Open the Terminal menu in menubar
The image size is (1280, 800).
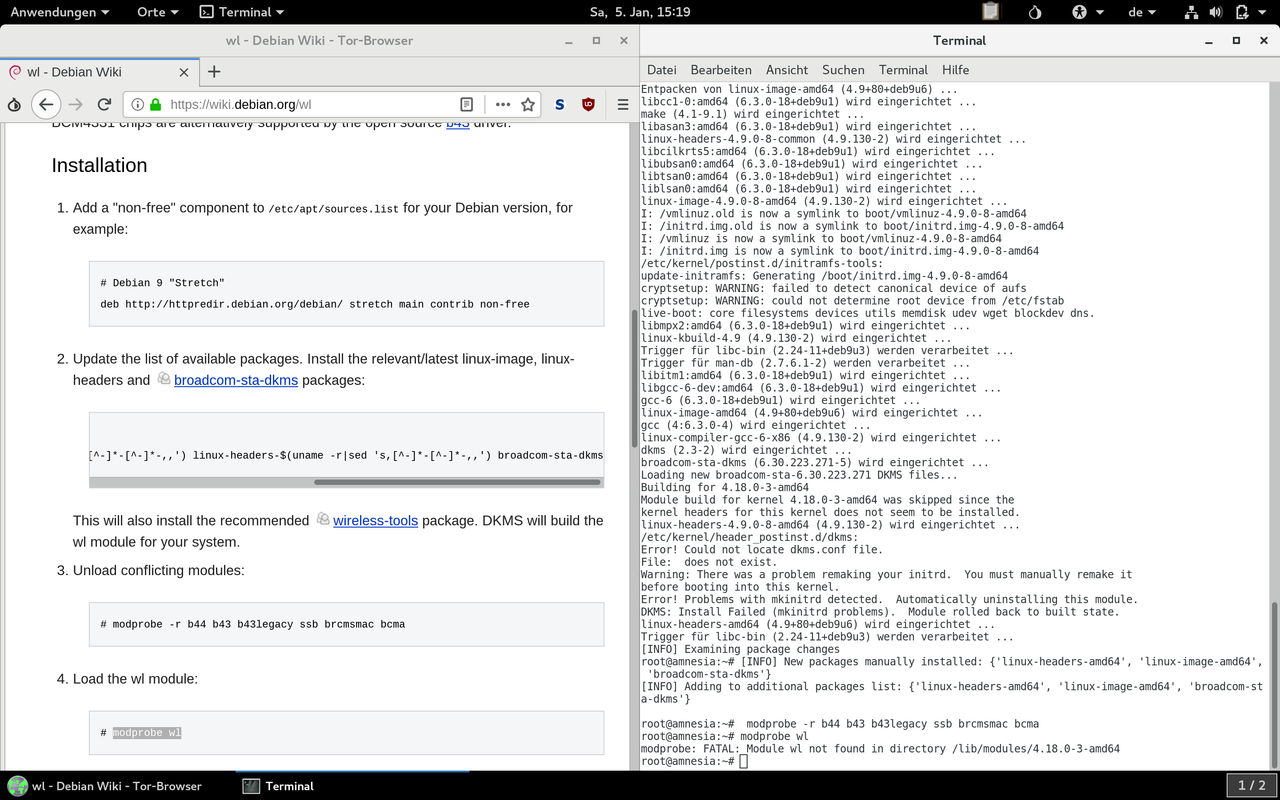point(903,70)
